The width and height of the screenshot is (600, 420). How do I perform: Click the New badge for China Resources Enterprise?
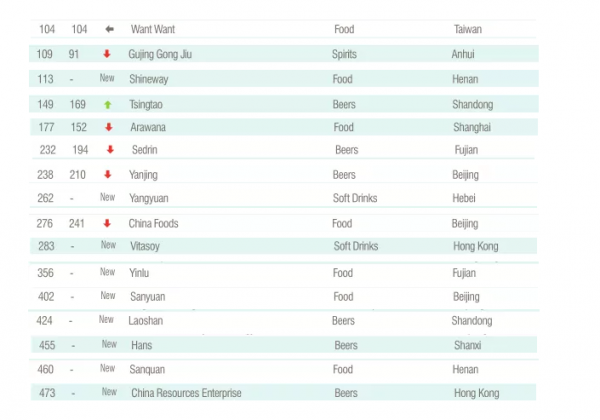(109, 393)
